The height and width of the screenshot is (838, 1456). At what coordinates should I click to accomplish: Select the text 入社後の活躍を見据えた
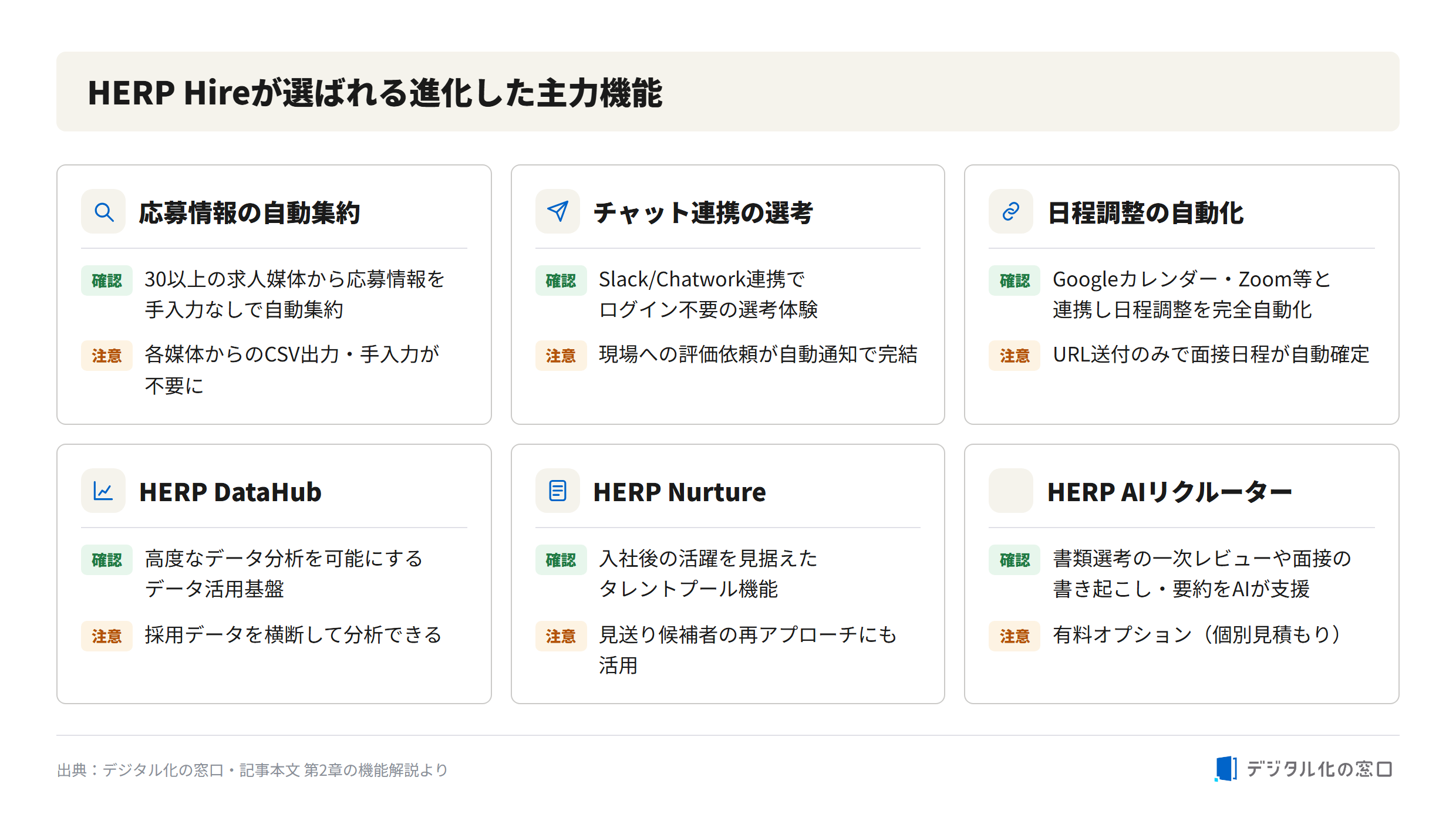point(708,559)
